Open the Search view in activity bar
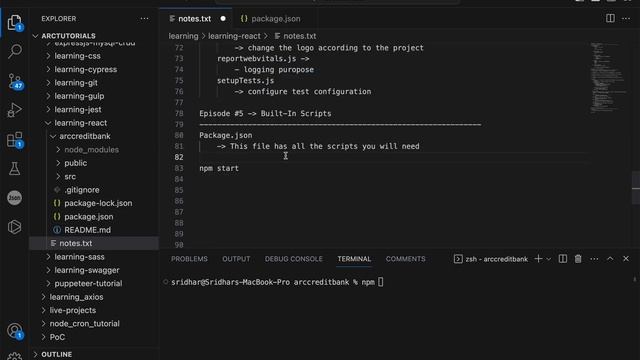The image size is (640, 360). pyautogui.click(x=15, y=51)
